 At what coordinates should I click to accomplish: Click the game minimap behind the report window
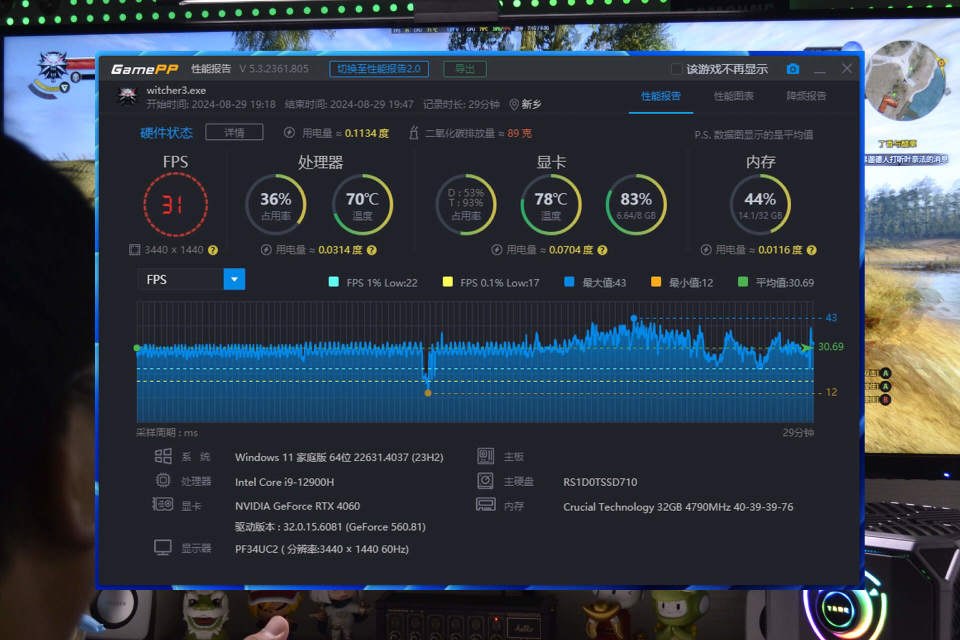[x=905, y=81]
